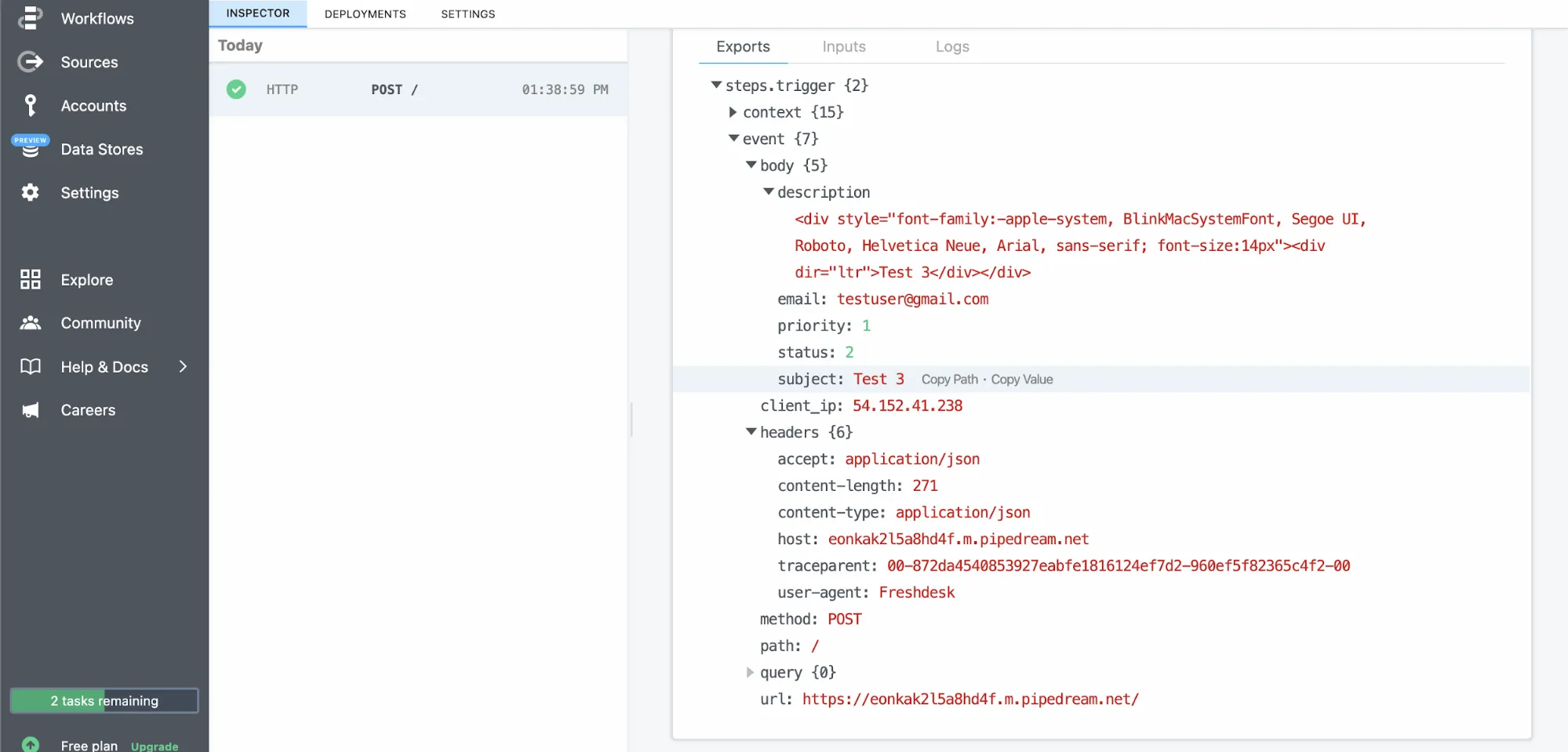Click content-type value application/json
This screenshot has width=1568, height=752.
pyautogui.click(x=962, y=512)
